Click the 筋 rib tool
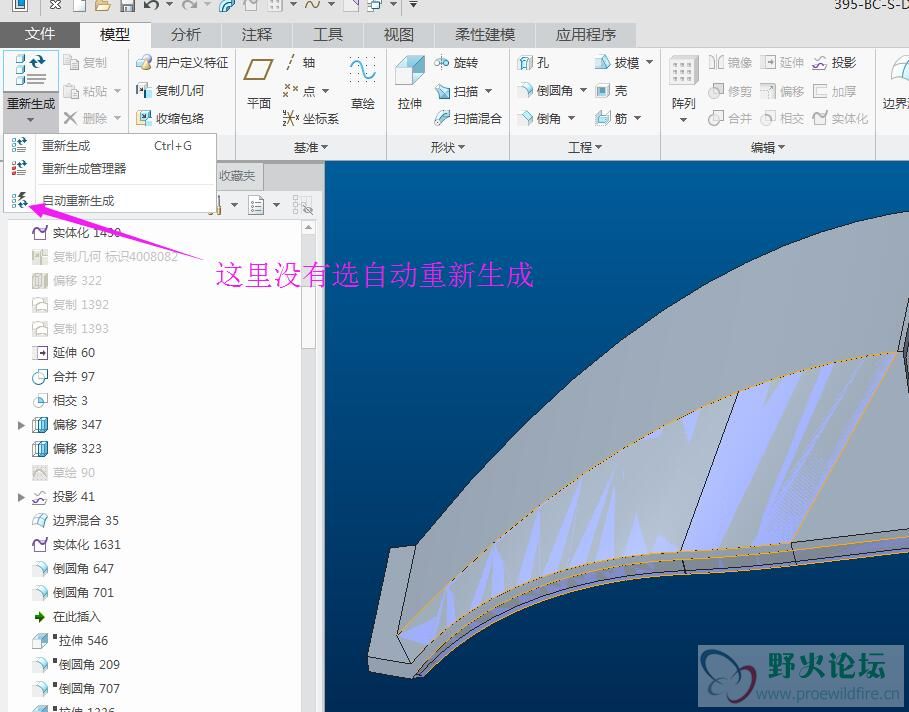 612,119
